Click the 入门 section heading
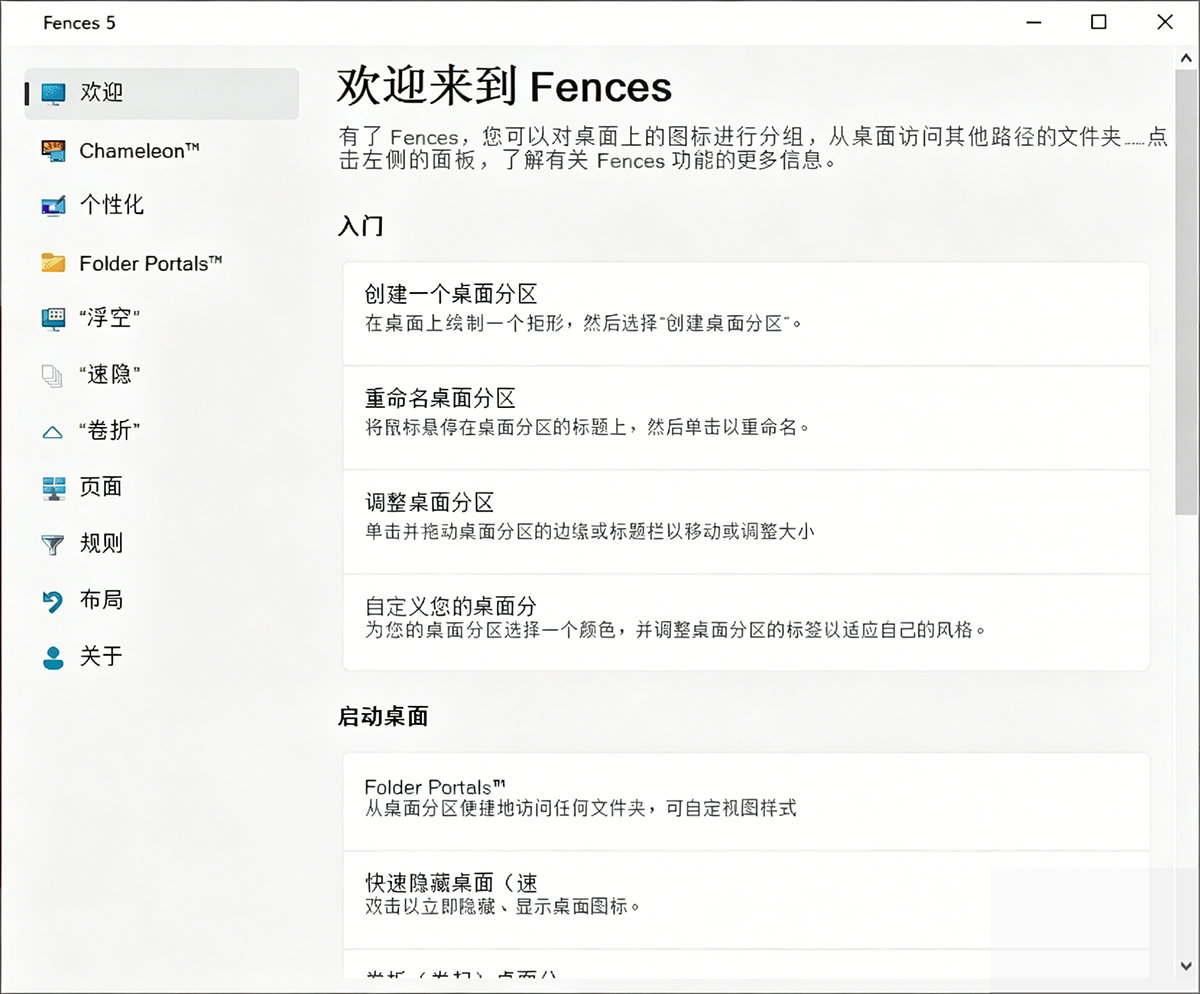This screenshot has width=1200, height=994. [x=361, y=226]
